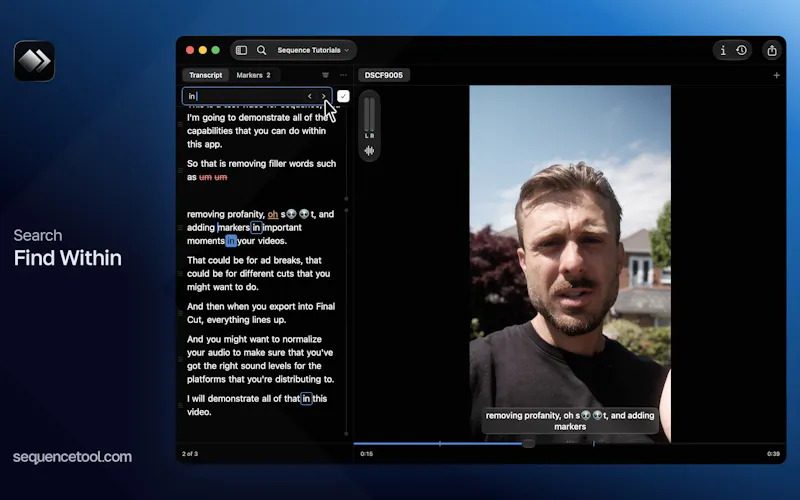Select the Transcript tab
800x500 pixels.
click(206, 75)
